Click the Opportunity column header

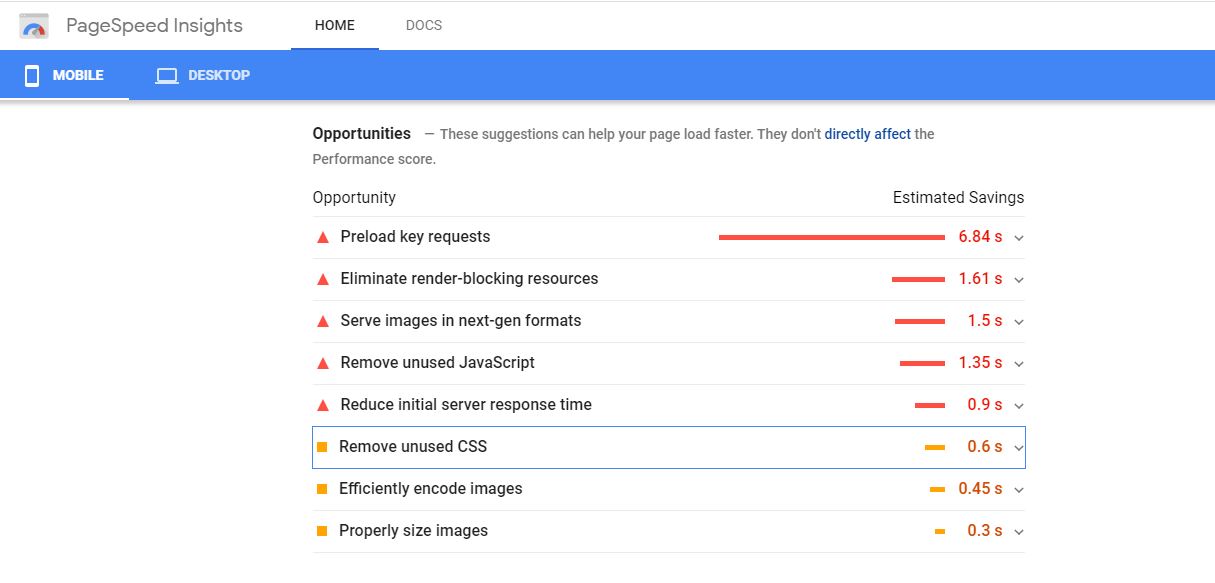click(x=354, y=198)
